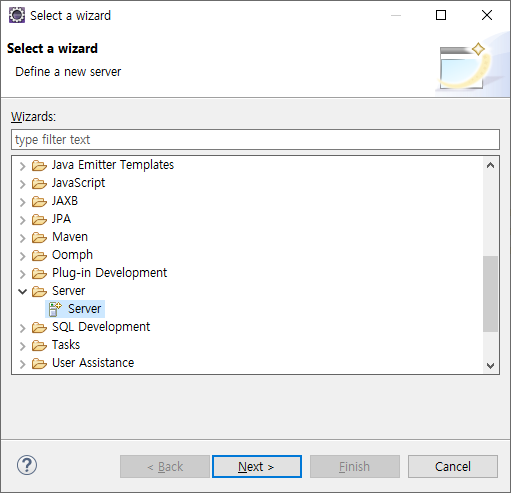Image resolution: width=511 pixels, height=493 pixels.
Task: Select the Tasks category label
Action: tap(66, 345)
